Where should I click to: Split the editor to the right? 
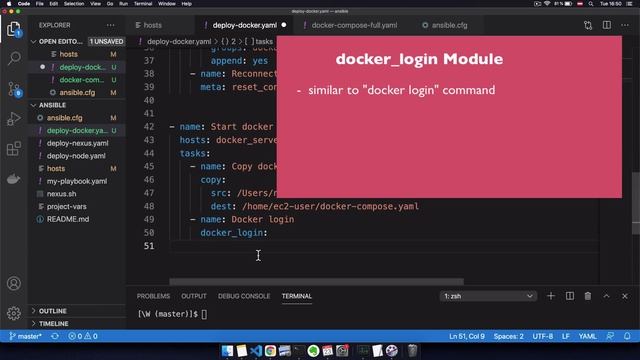[607, 25]
